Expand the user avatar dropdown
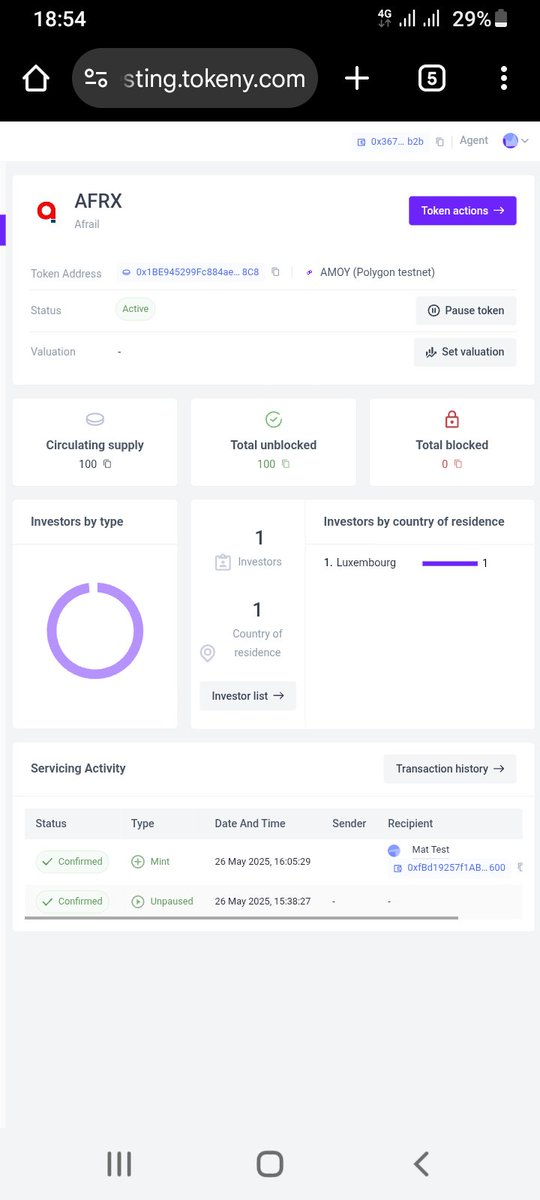Viewport: 540px width, 1200px height. 515,141
